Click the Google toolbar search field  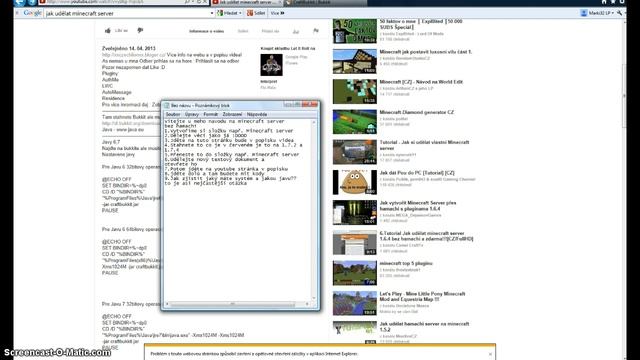click(127, 13)
